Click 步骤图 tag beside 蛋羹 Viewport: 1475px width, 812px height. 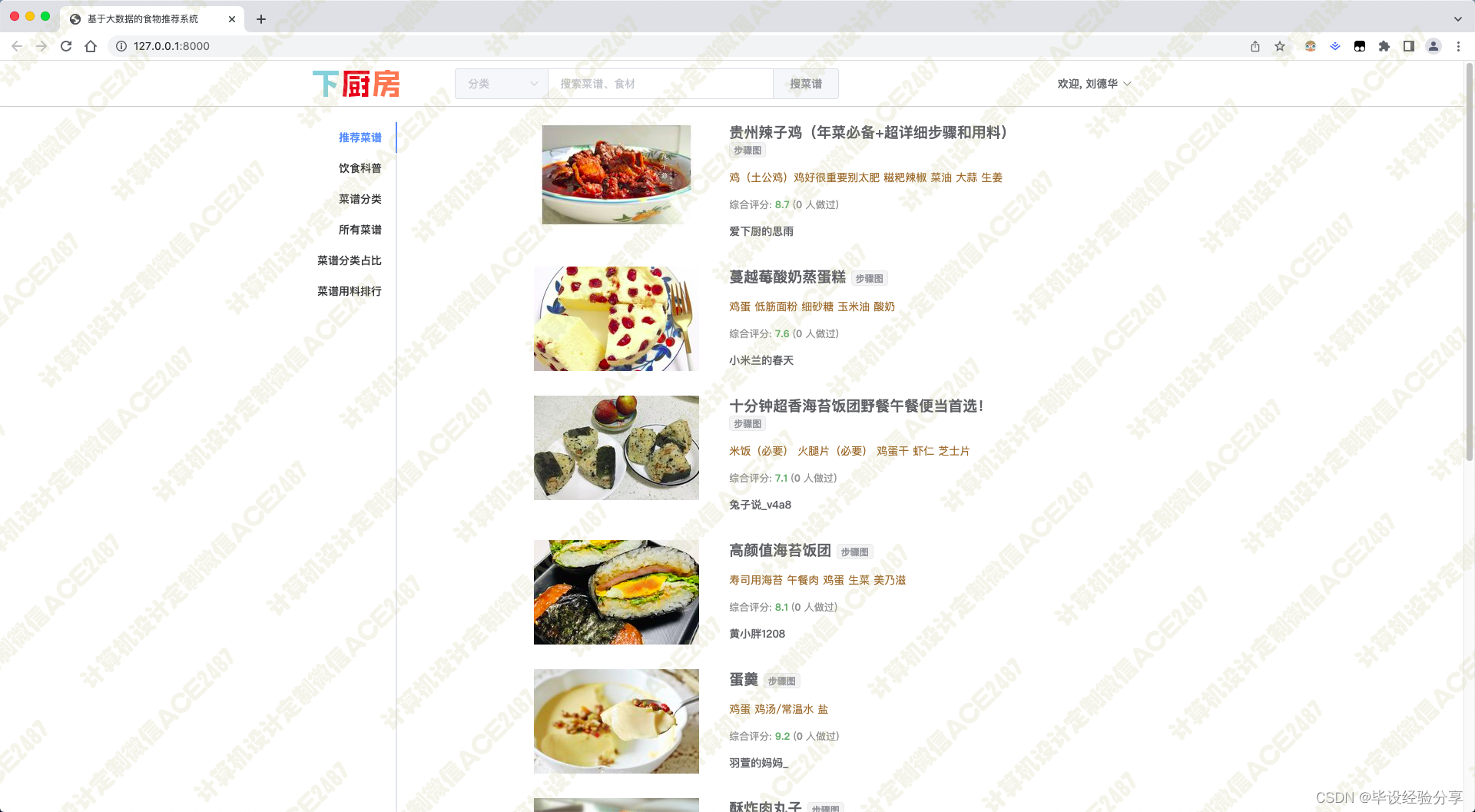pos(782,681)
